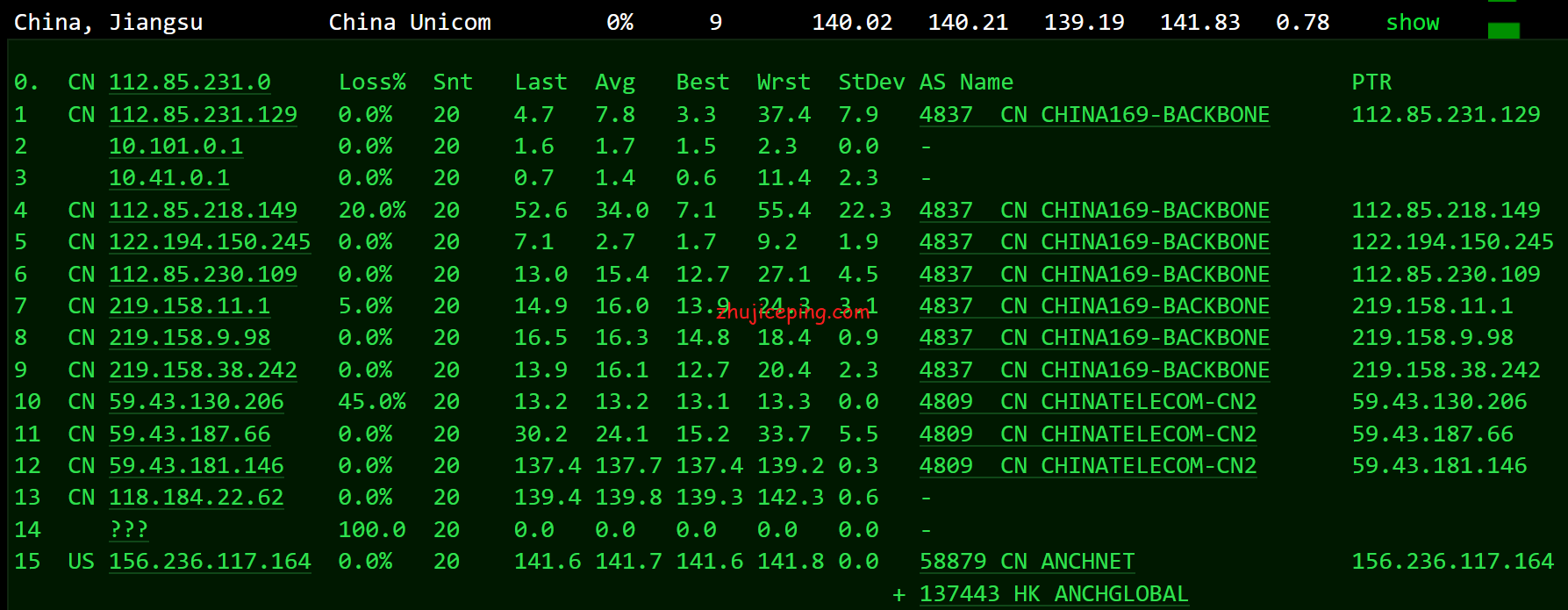
Task: Click hop 13 IP link 118.184.22.62
Action: pos(196,498)
